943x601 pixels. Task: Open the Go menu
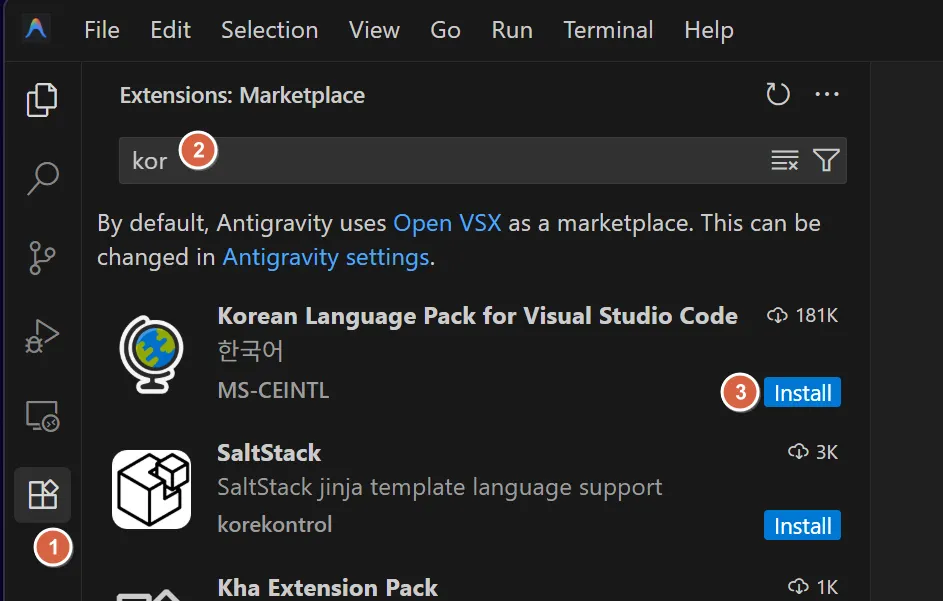(x=445, y=30)
